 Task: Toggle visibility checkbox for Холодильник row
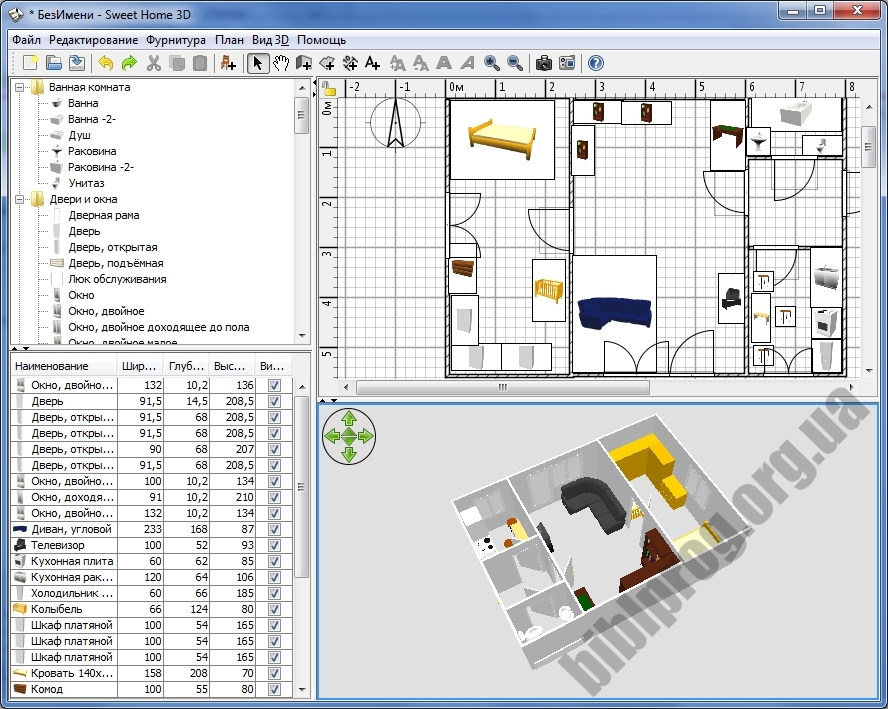274,593
